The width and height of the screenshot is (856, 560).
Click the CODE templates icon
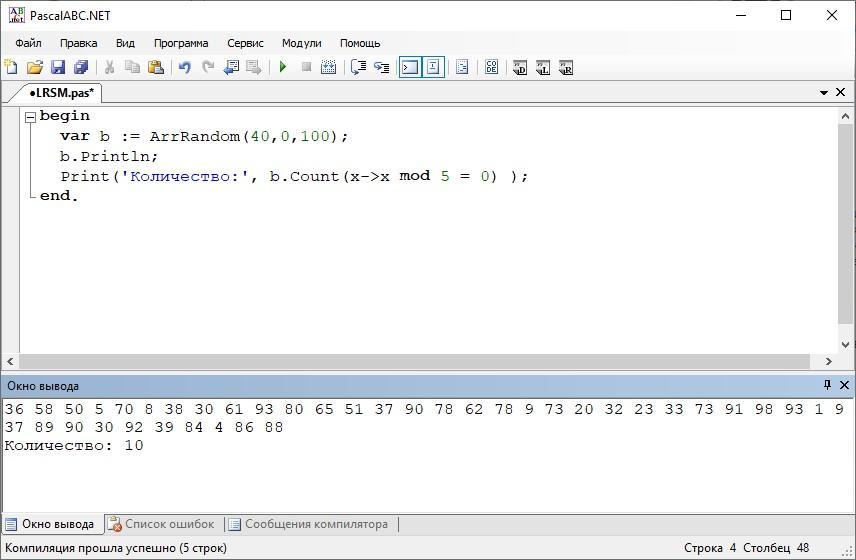[x=491, y=67]
